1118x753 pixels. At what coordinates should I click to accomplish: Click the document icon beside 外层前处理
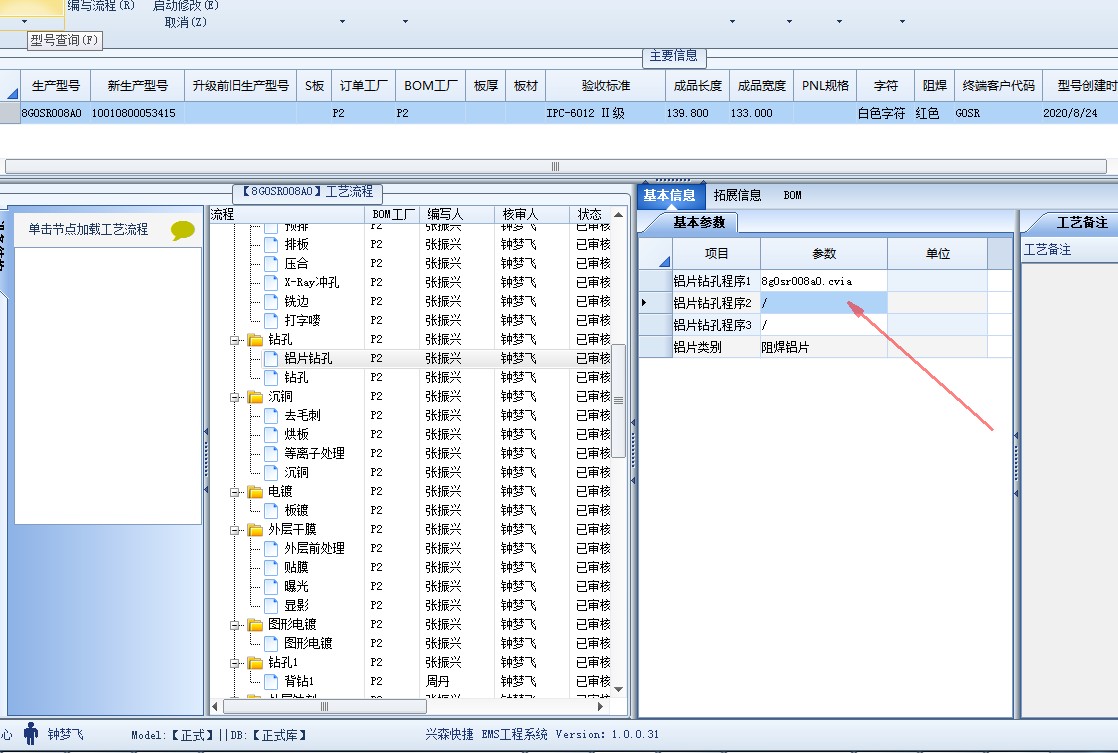click(271, 548)
